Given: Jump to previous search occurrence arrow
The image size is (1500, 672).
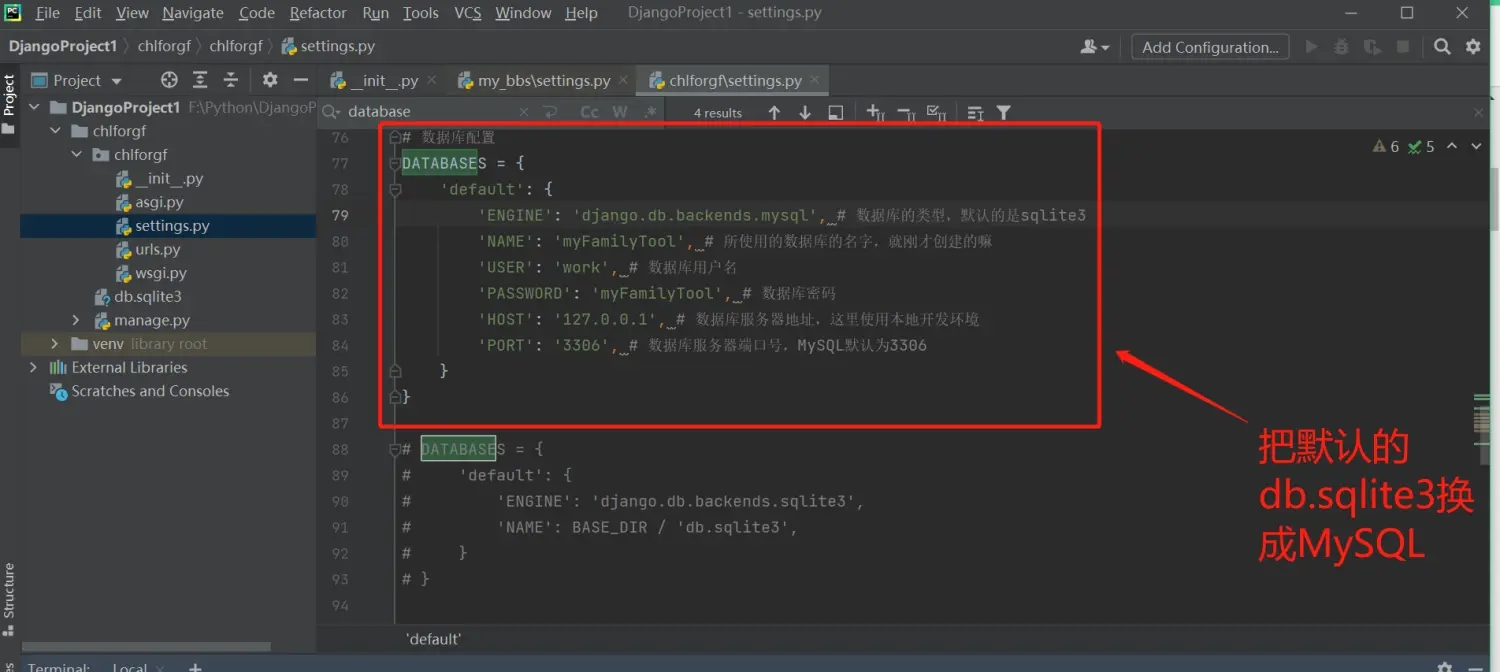Looking at the screenshot, I should [x=774, y=112].
